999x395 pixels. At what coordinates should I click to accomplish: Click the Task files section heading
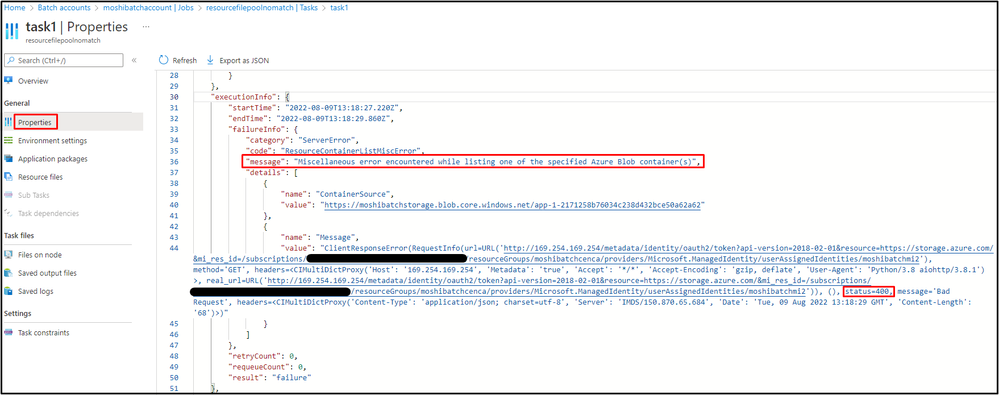pyautogui.click(x=19, y=235)
